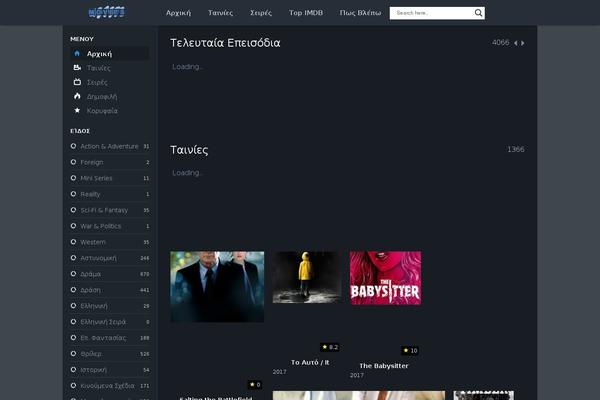Click the movies icon next to Ταινίες in sidebar
Viewport: 600px width, 400px height.
pos(77,68)
